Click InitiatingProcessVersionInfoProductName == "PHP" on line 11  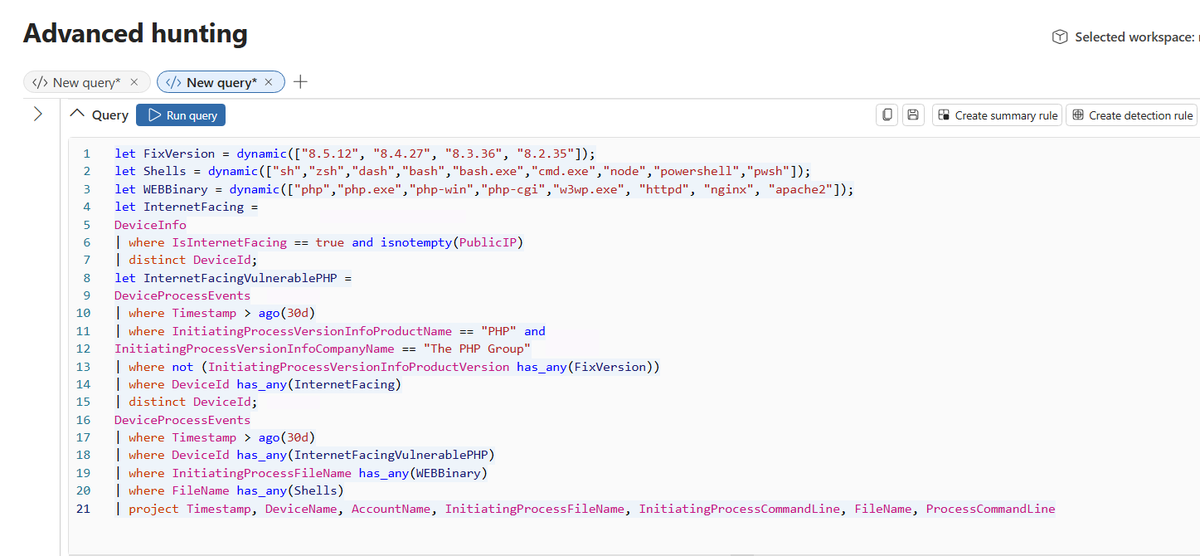coord(344,331)
